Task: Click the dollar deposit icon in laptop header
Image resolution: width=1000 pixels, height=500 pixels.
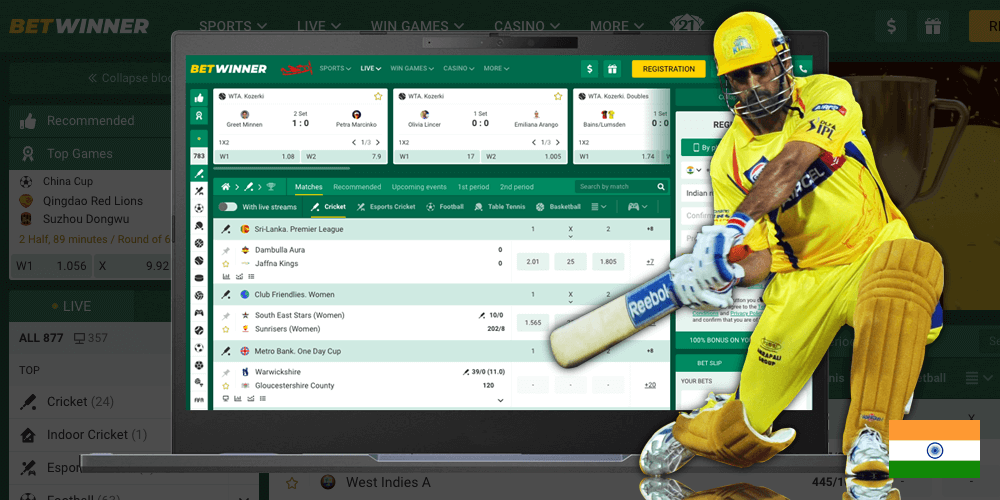Action: point(590,69)
